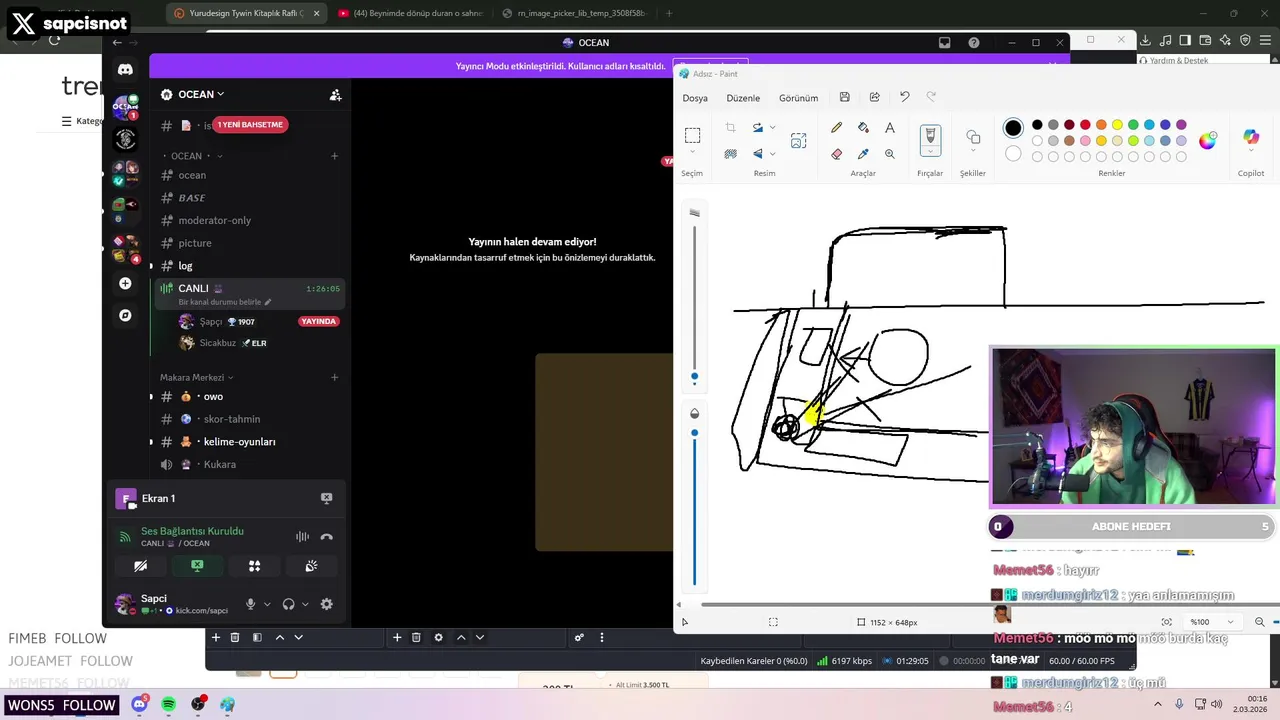
Task: Open the Düzenle menu in Paint
Action: 743,98
